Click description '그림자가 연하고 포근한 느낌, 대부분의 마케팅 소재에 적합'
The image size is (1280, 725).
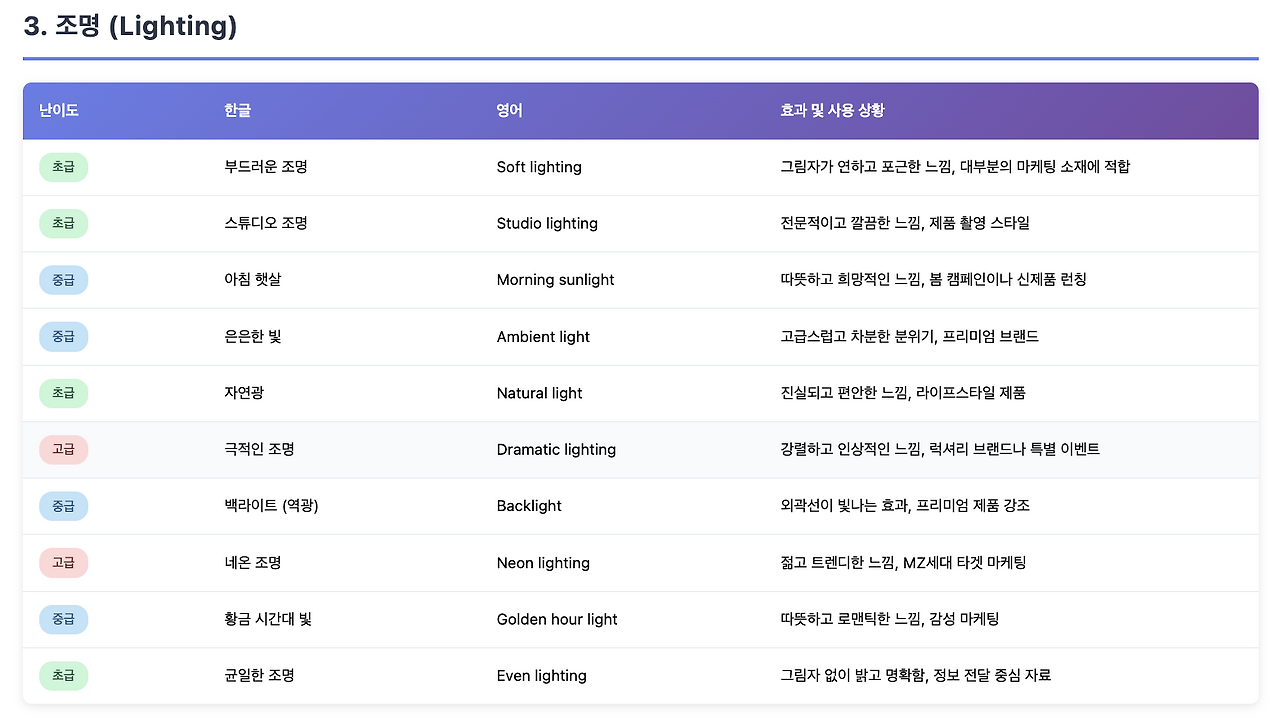click(955, 167)
